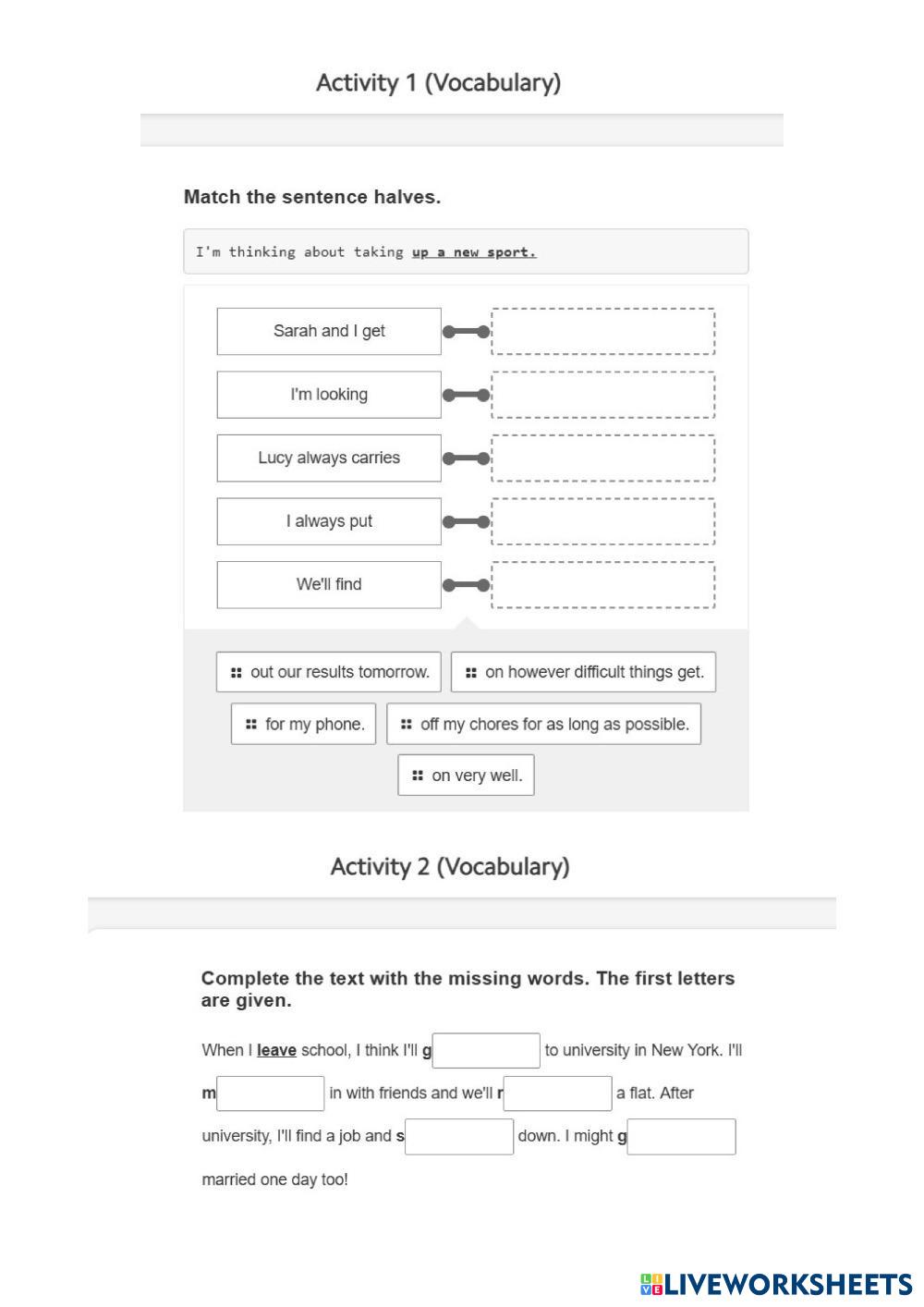Screen dimensions: 924x1307
Task: Click the LIVEWORKSHEETS brand text
Action: 788,1284
